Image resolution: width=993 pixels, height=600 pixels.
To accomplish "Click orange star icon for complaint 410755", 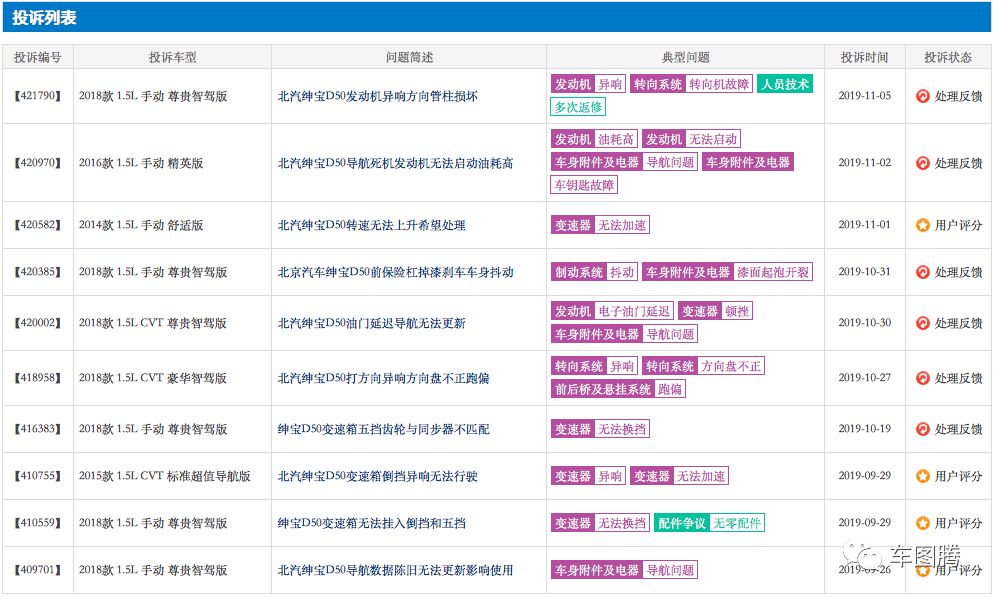I will [923, 476].
